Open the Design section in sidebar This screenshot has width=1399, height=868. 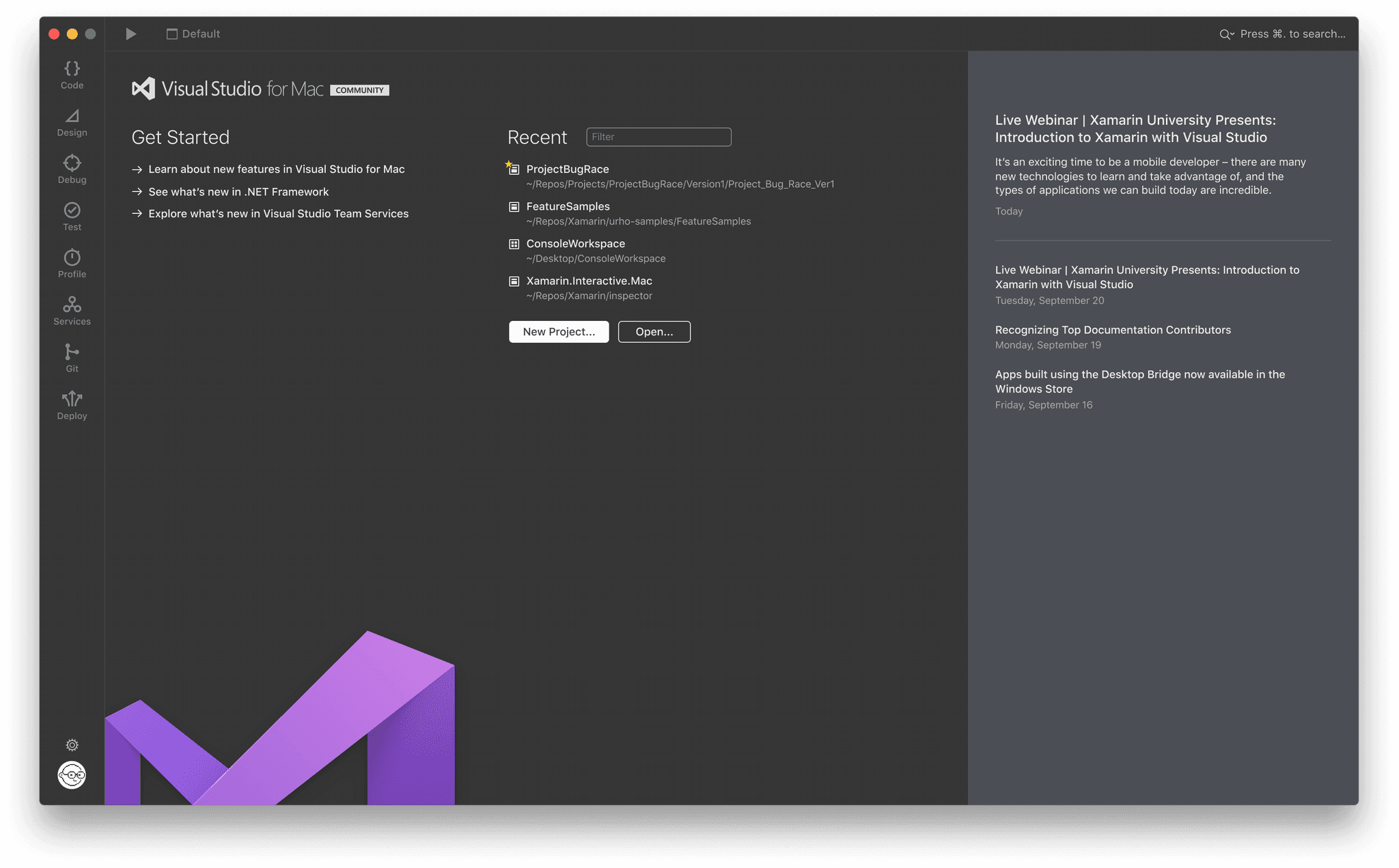[x=72, y=122]
